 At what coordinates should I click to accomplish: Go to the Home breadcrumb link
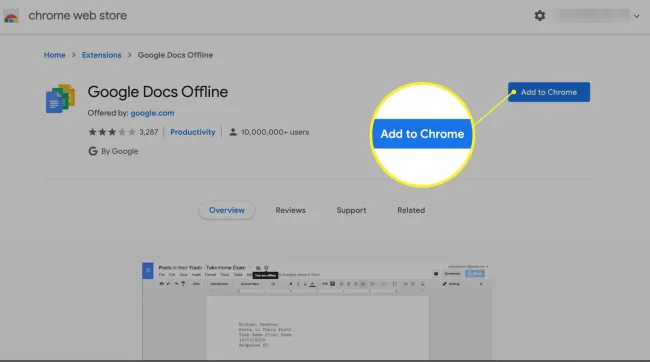tap(55, 55)
